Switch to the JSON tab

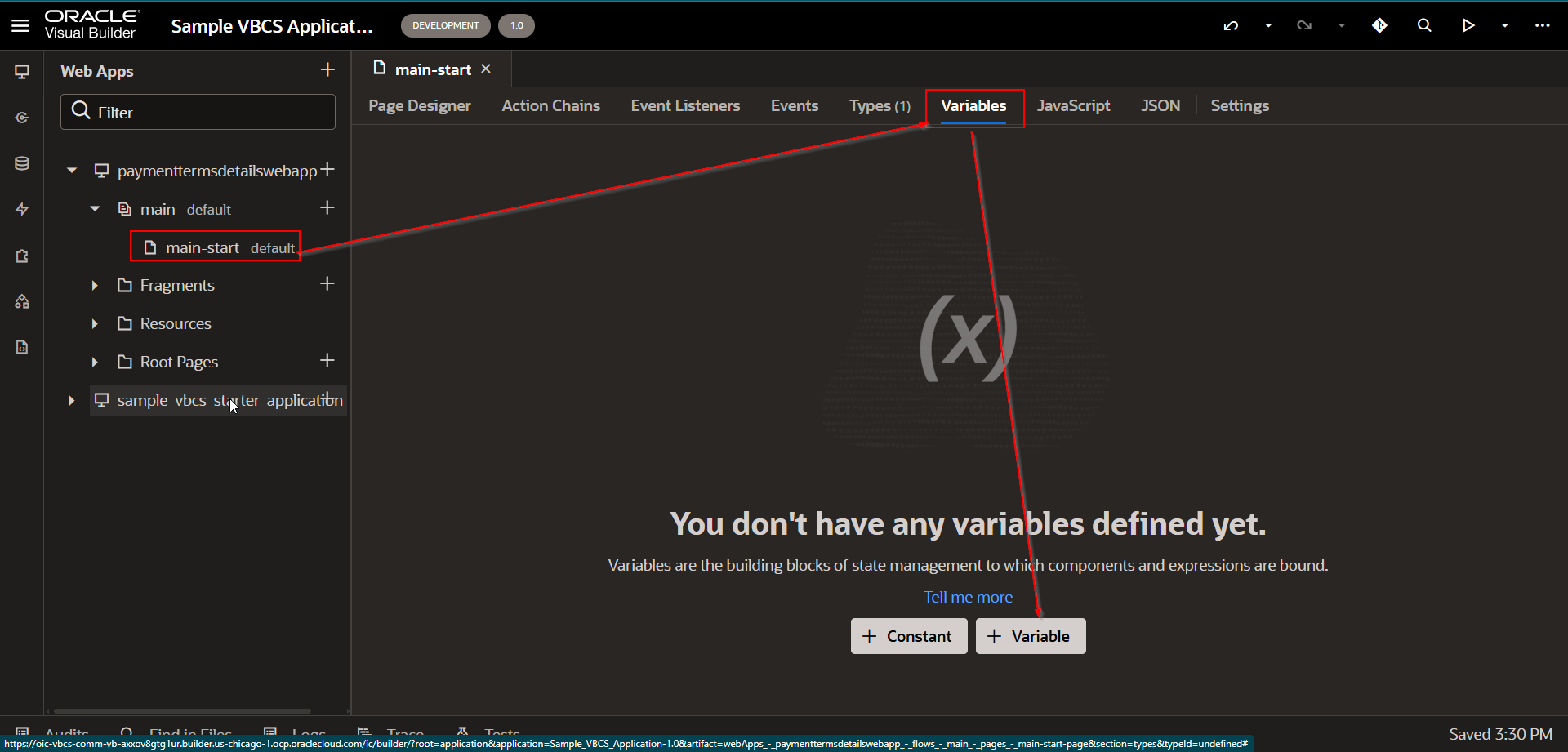pos(1160,105)
